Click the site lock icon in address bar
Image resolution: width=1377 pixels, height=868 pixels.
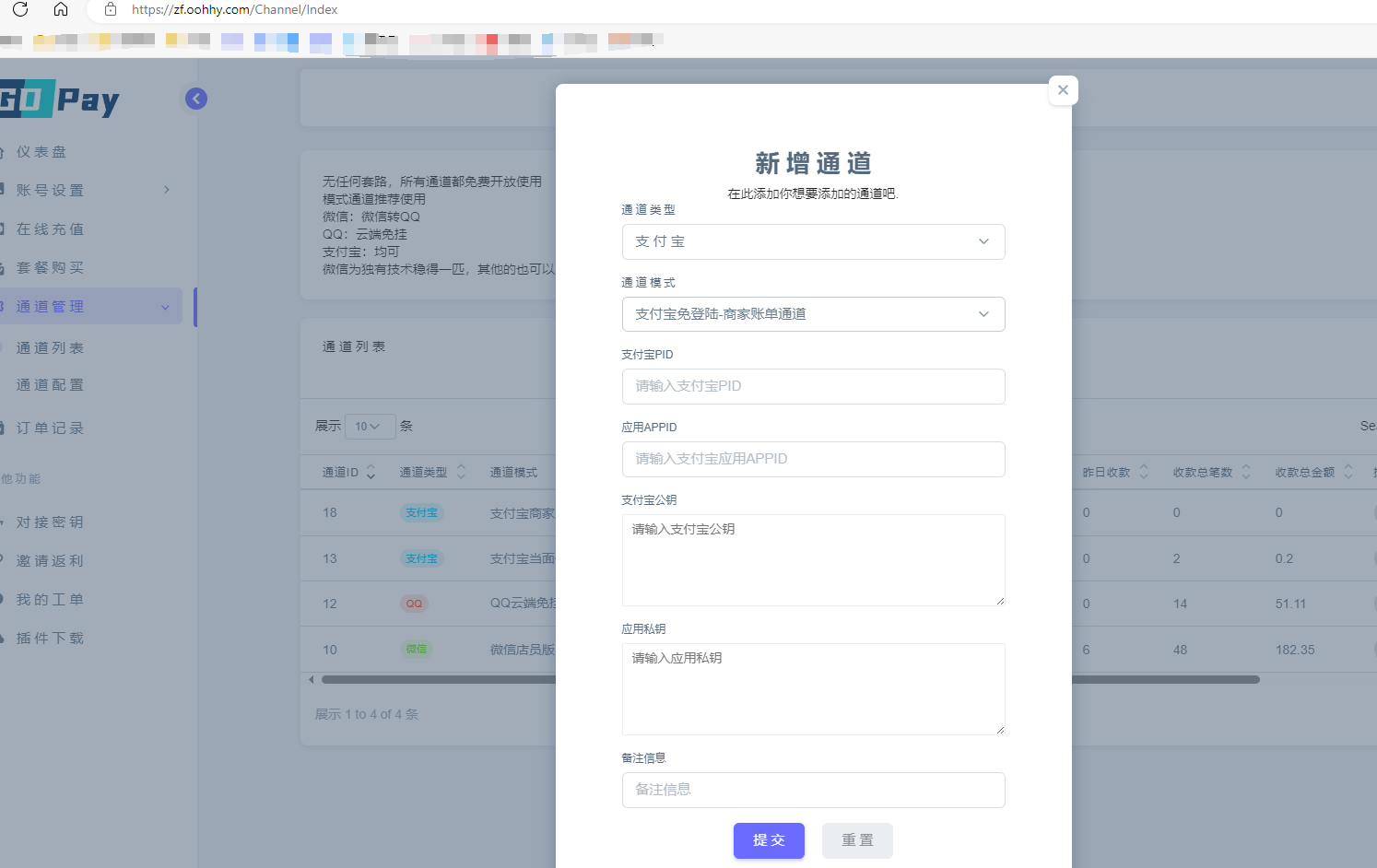111,9
